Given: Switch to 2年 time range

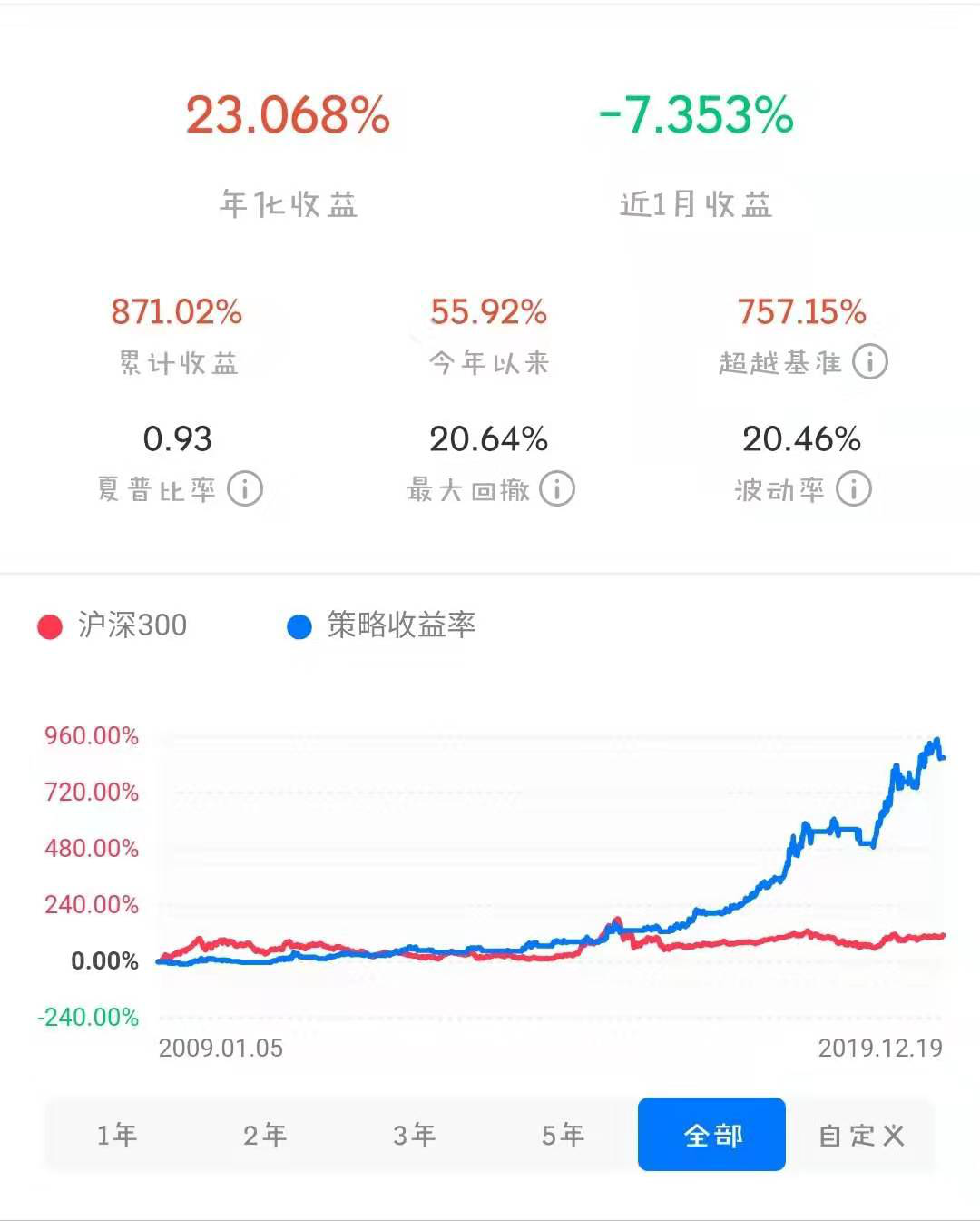Looking at the screenshot, I should pyautogui.click(x=265, y=1135).
